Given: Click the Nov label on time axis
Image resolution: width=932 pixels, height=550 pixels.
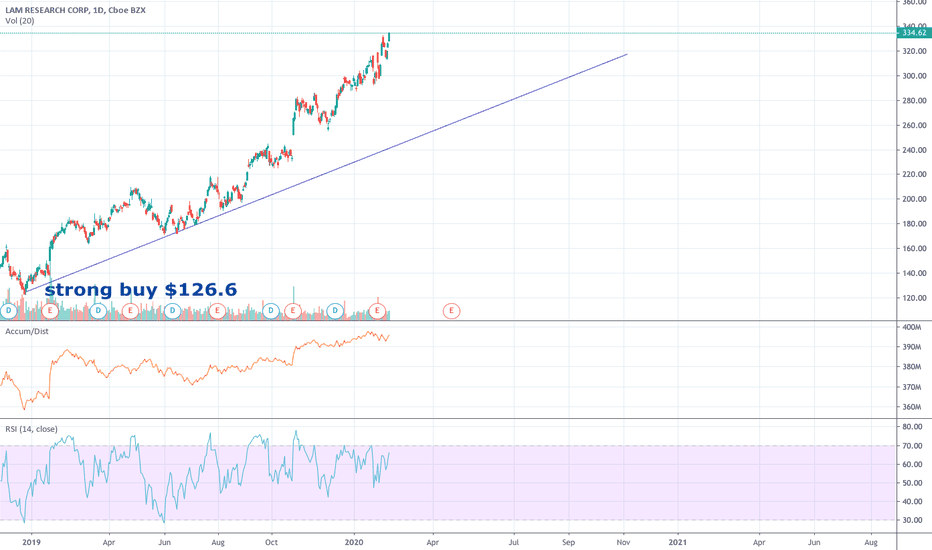Looking at the screenshot, I should point(624,542).
